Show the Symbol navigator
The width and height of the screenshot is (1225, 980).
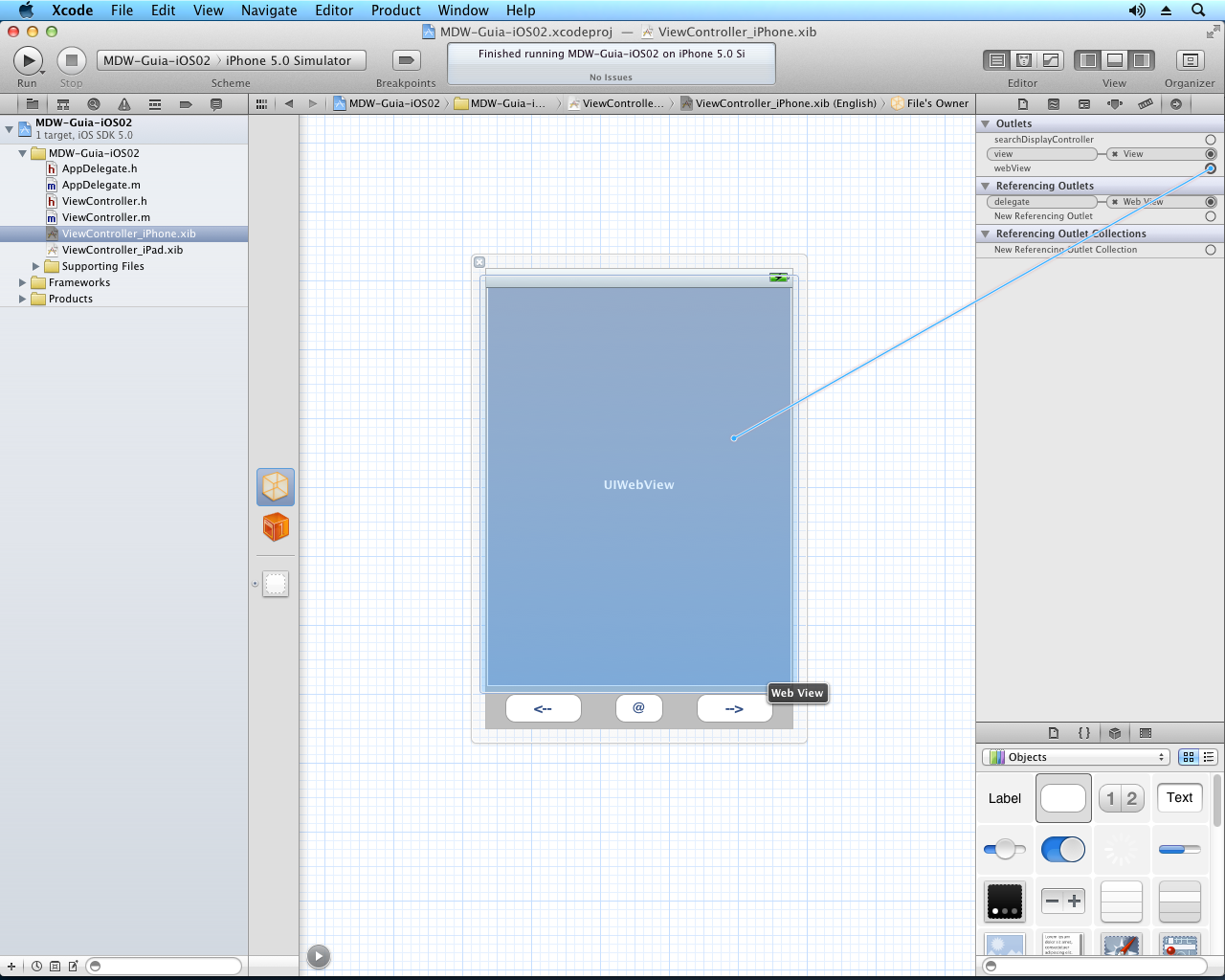(x=63, y=103)
